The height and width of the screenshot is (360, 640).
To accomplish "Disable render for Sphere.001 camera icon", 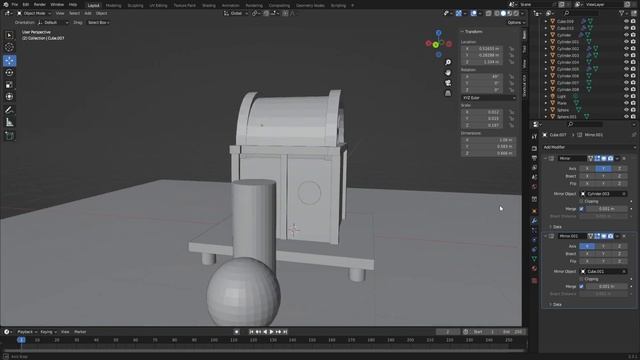I will 633,117.
